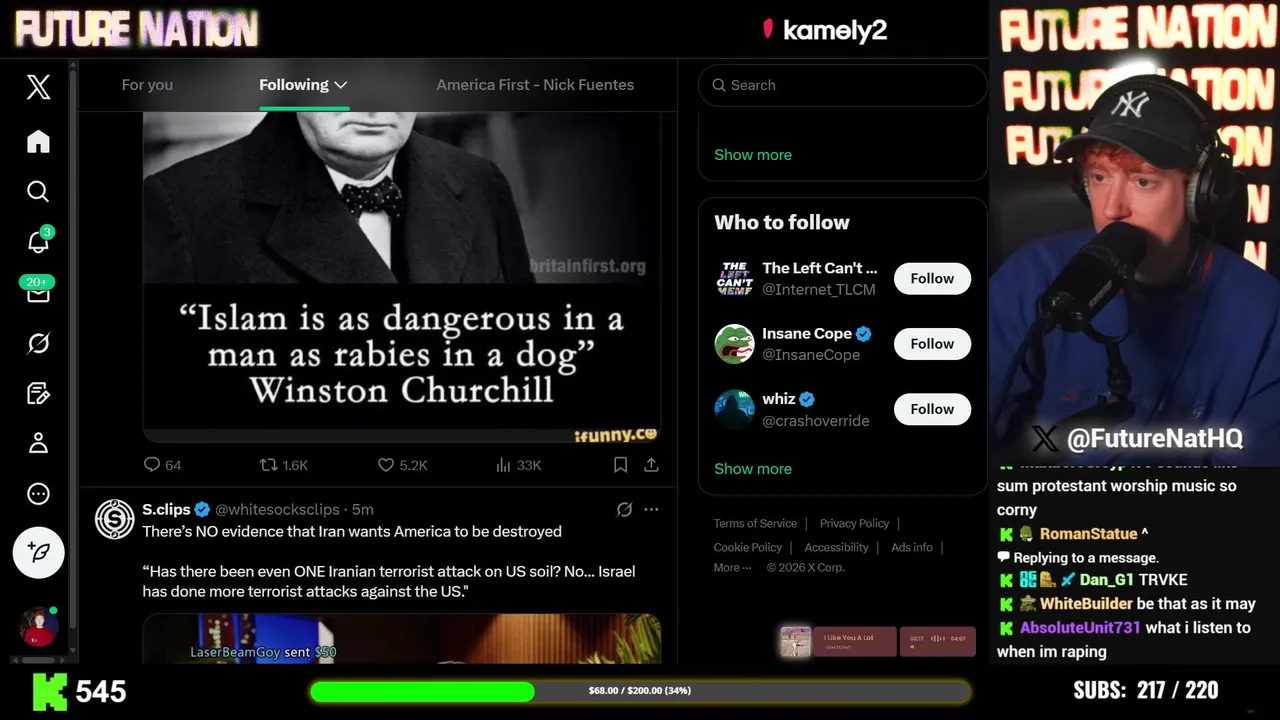The width and height of the screenshot is (1280, 720).
Task: Click the Who to follow heading
Action: coord(782,223)
